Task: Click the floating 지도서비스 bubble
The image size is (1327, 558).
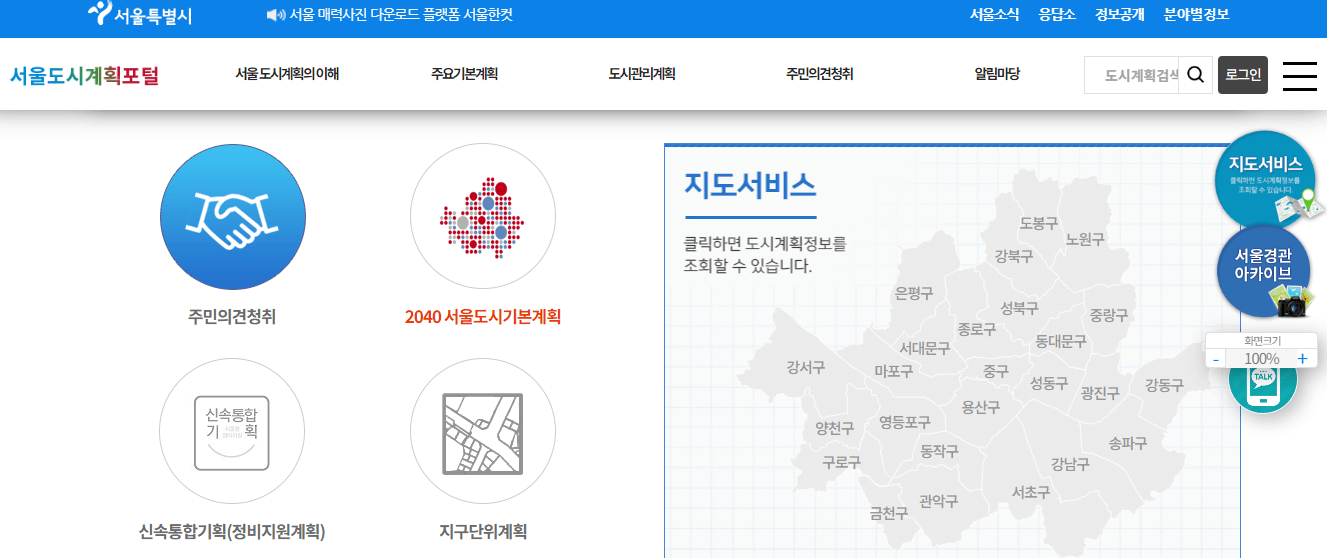Action: click(x=1266, y=180)
